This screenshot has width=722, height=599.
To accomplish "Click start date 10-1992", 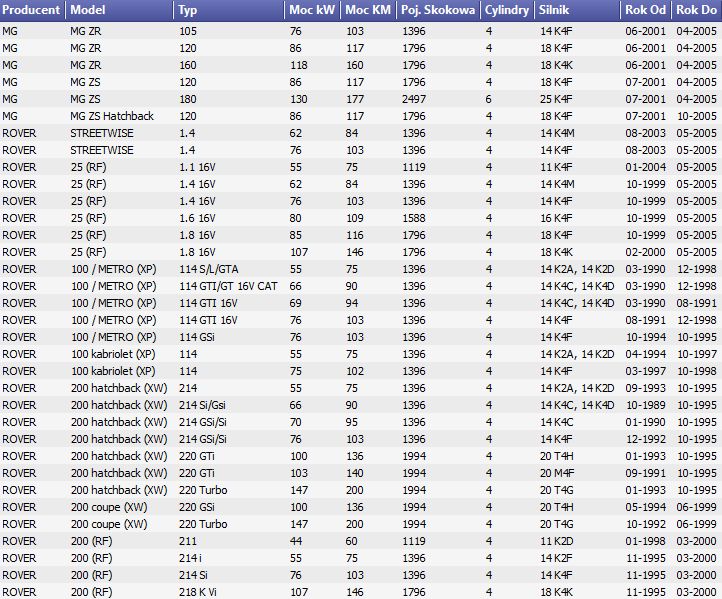I will (x=646, y=524).
